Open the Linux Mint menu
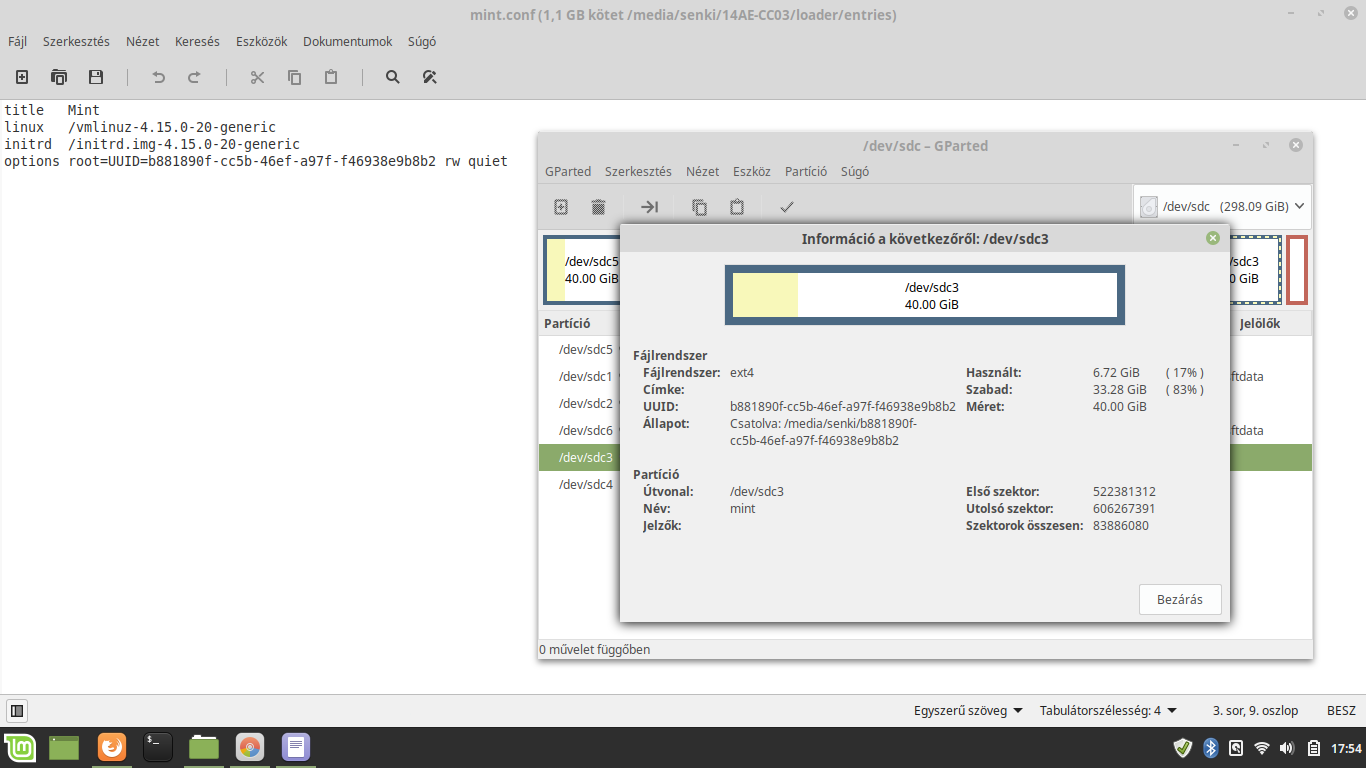 click(18, 747)
